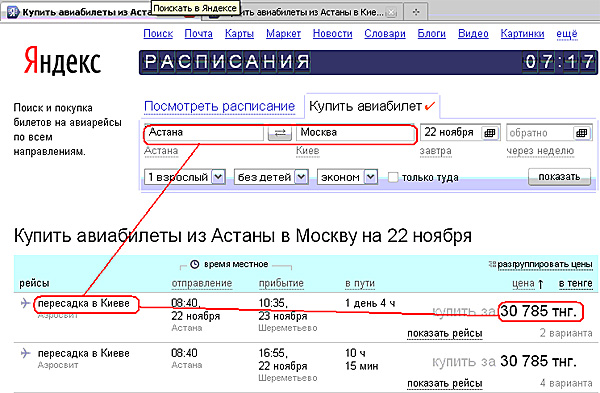Click airplane icon of first flight row

[25, 303]
